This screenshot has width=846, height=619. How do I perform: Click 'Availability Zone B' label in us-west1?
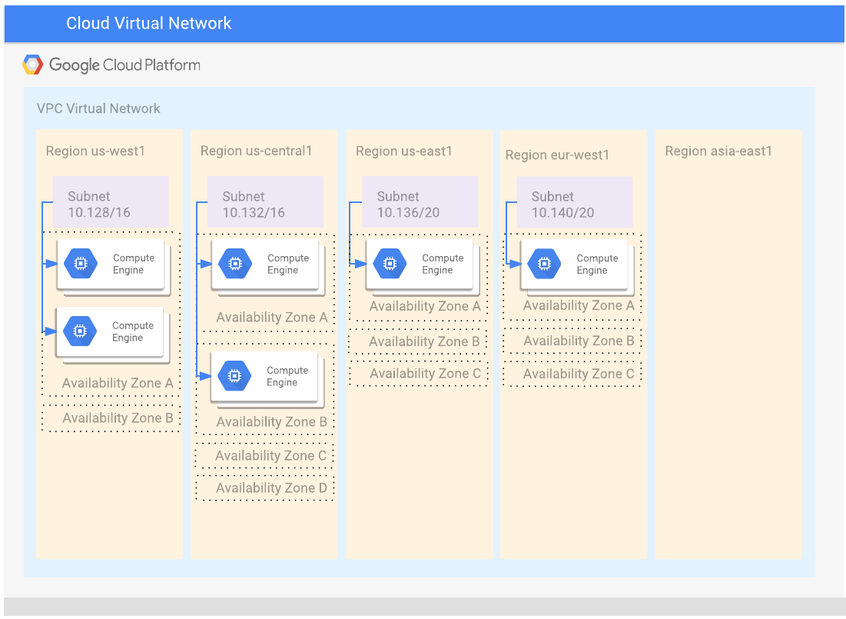118,418
